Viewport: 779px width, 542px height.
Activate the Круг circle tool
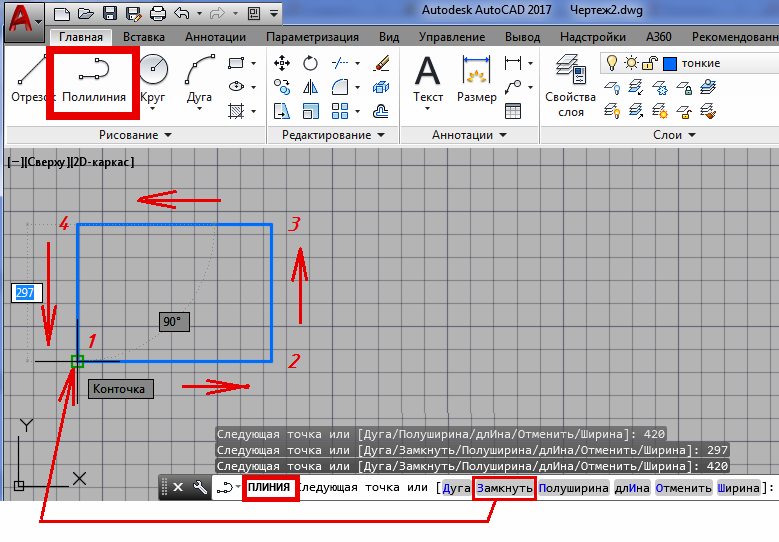[153, 79]
